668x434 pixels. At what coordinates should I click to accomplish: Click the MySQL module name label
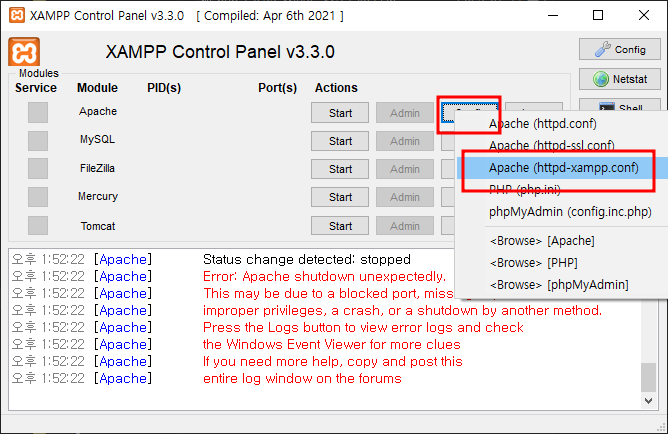[97, 140]
